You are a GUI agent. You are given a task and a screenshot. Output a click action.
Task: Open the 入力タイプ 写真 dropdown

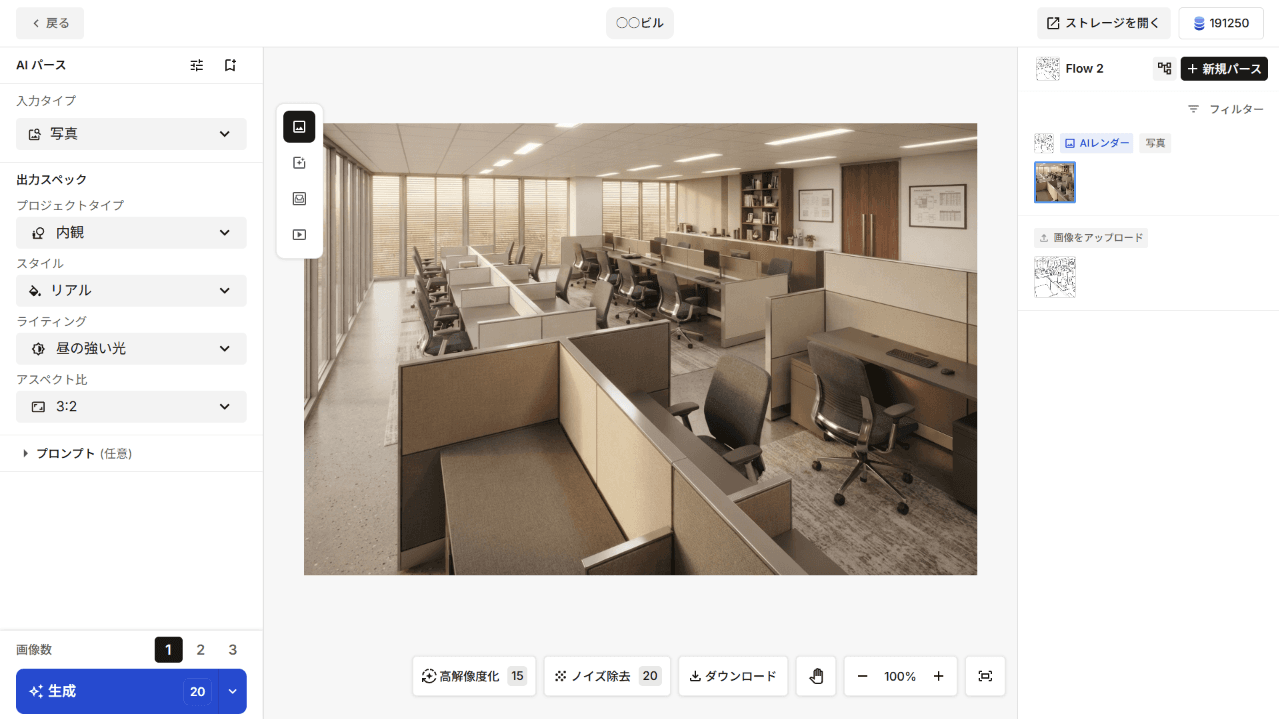pos(131,134)
